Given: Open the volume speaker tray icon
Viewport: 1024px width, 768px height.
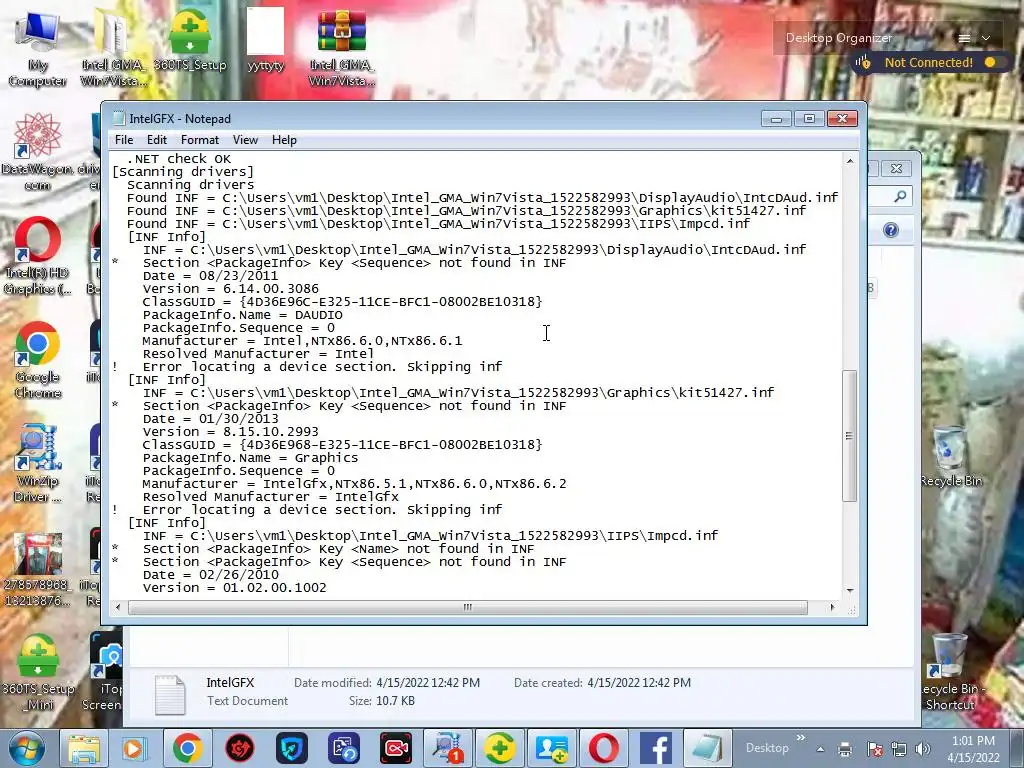Looking at the screenshot, I should (923, 749).
